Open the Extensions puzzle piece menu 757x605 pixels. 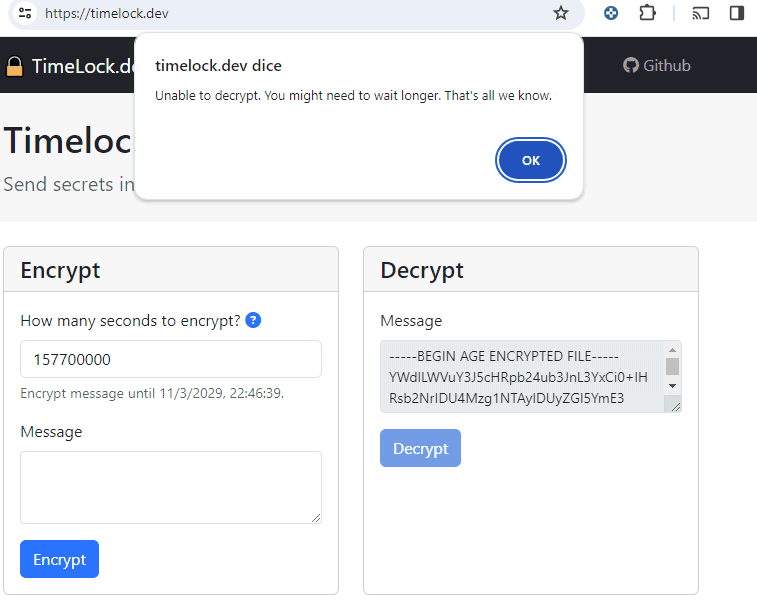click(x=647, y=13)
